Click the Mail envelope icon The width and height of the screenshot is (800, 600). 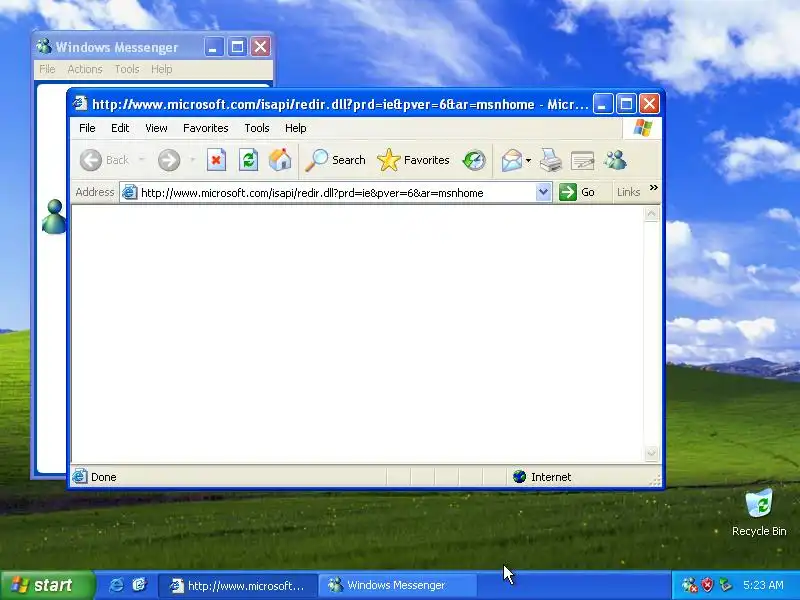coord(511,160)
